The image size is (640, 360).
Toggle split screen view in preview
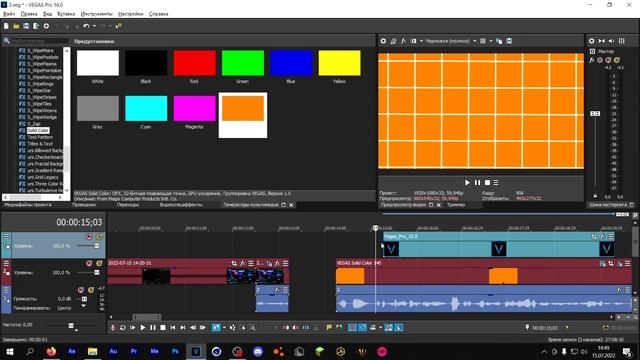tap(413, 41)
